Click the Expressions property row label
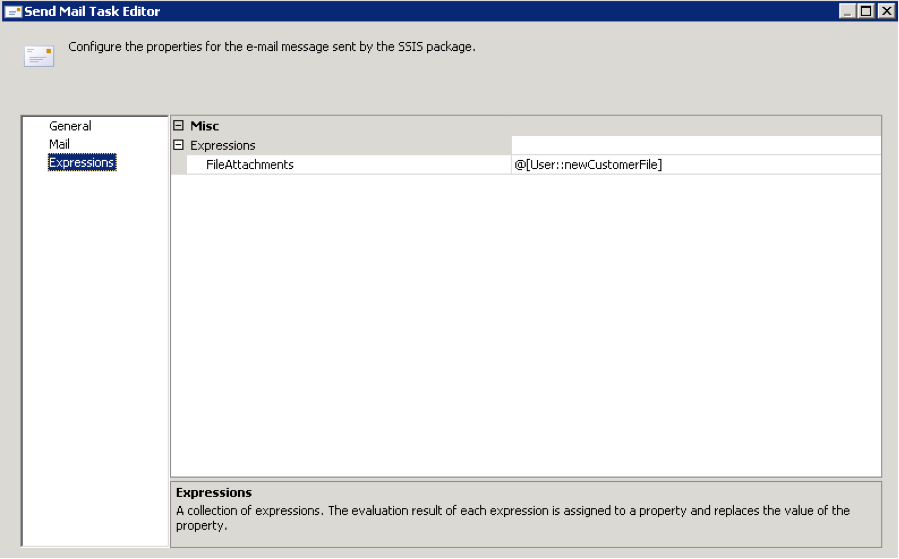 222,146
